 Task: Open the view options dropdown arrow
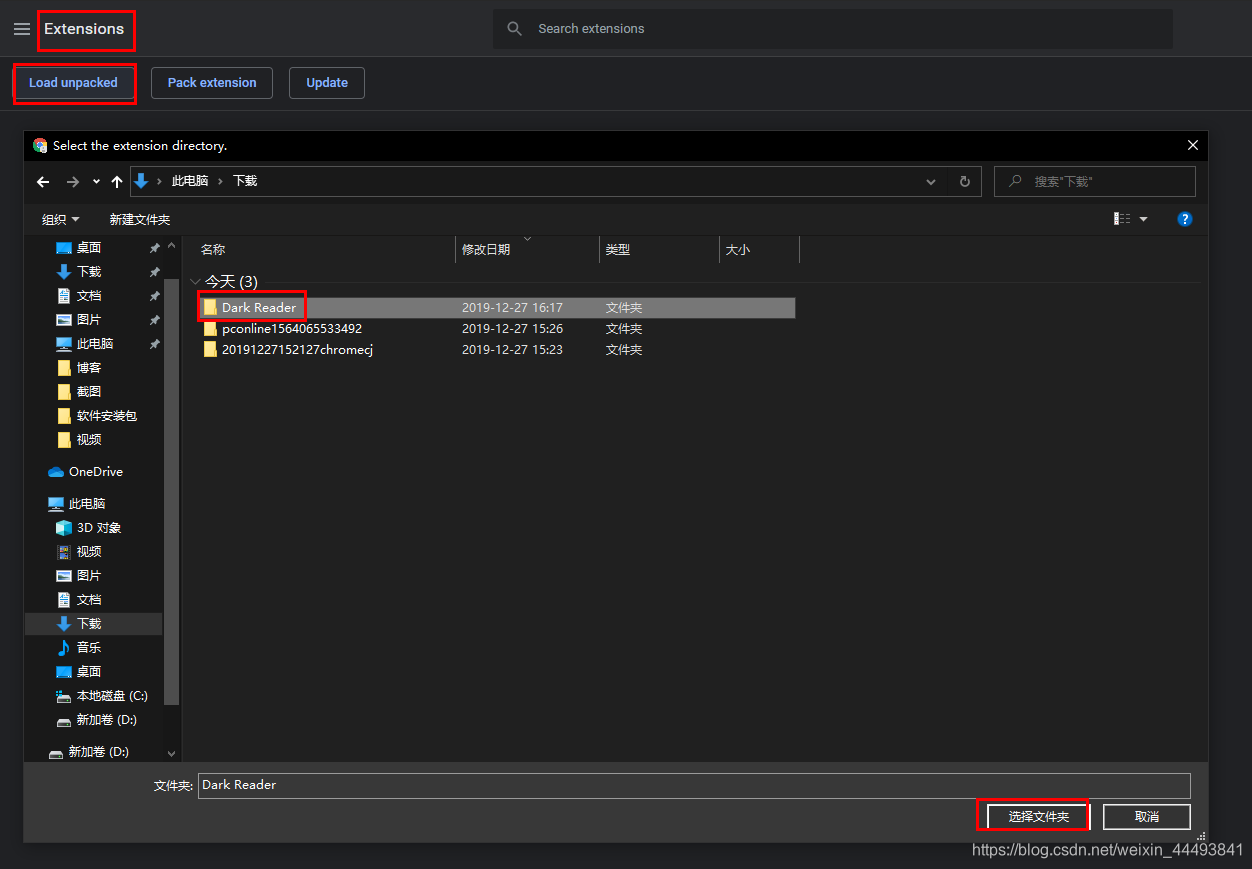click(x=1144, y=219)
